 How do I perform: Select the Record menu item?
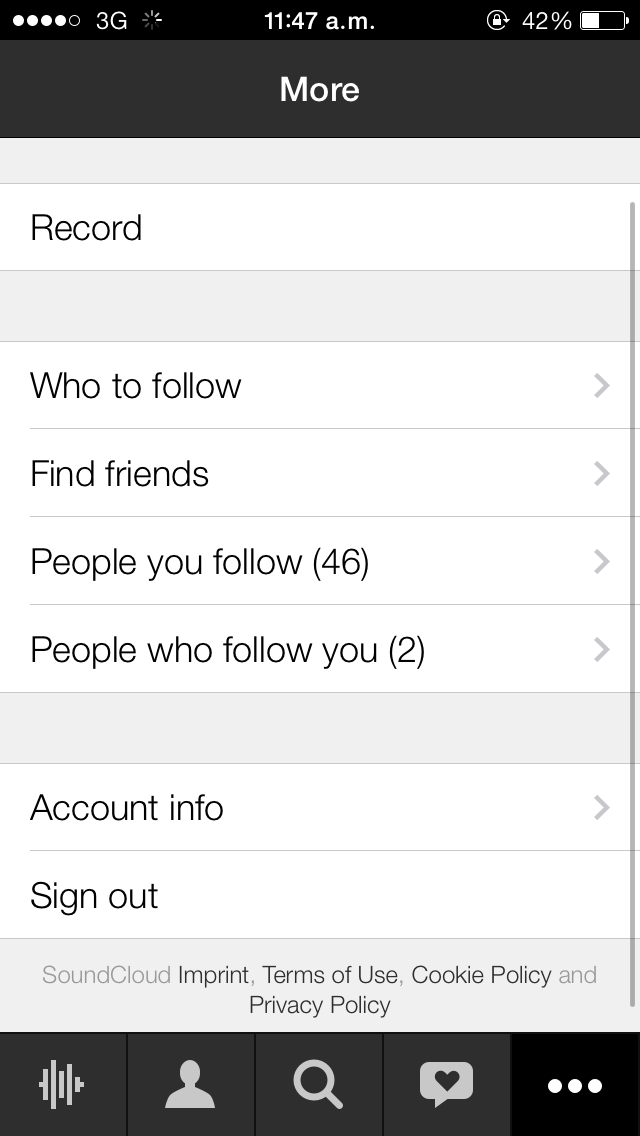tap(86, 228)
